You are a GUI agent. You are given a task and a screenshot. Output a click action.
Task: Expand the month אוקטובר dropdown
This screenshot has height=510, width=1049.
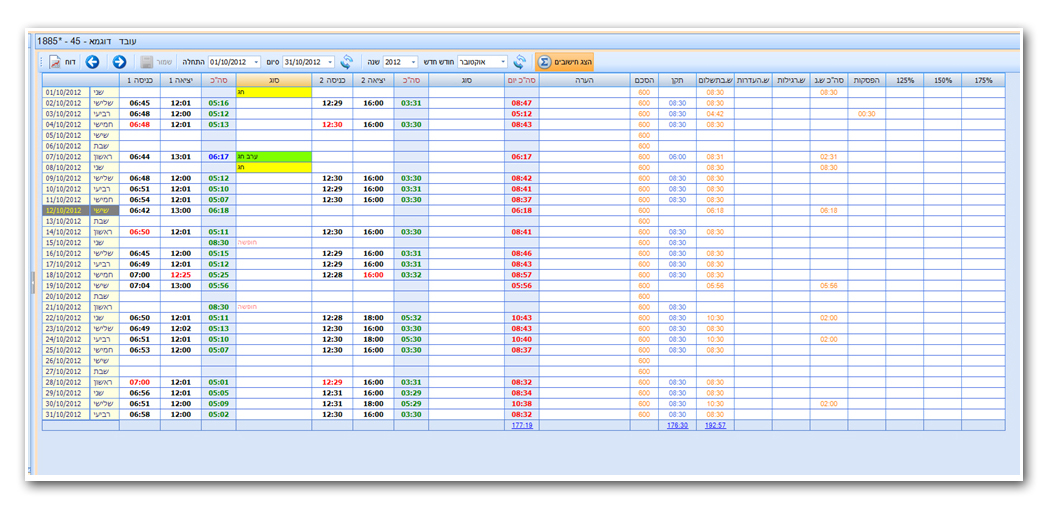pyautogui.click(x=502, y=62)
